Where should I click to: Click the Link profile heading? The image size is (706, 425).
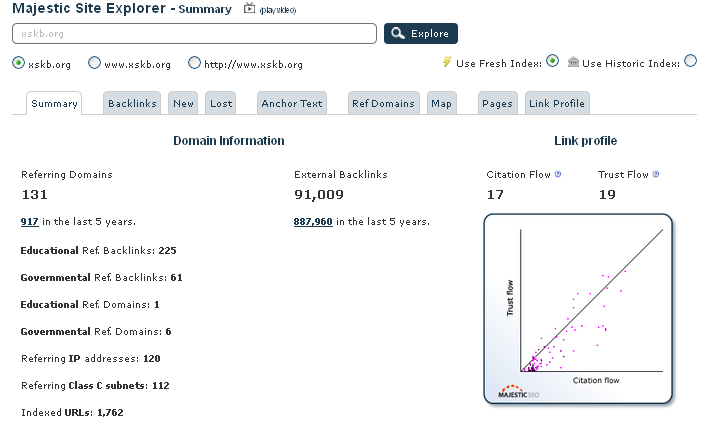[x=585, y=141]
